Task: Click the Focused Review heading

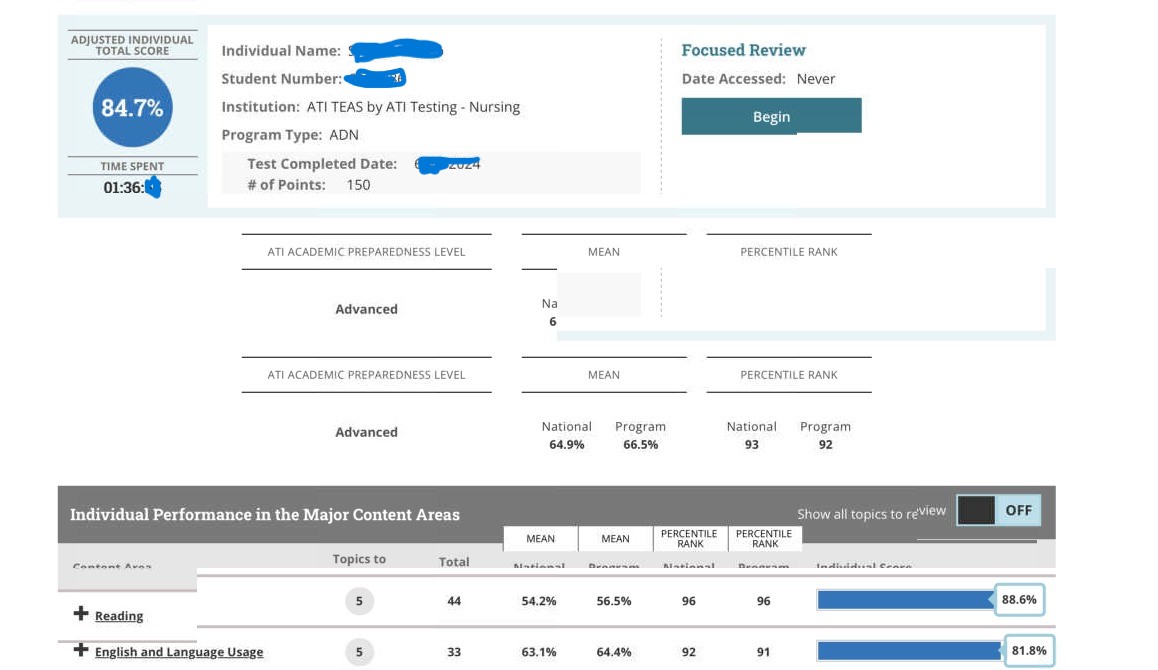Action: pos(743,50)
